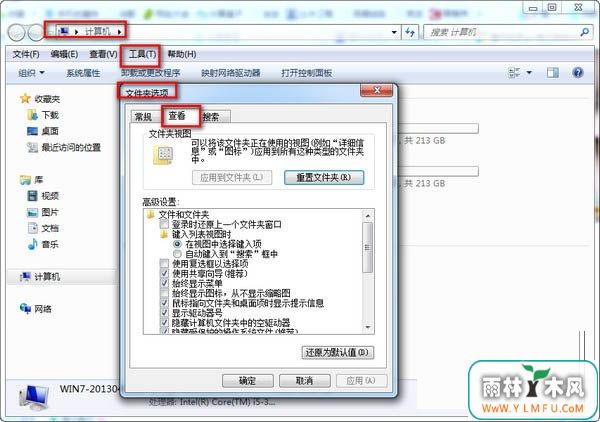Open the 文档 library icon
600x422 pixels.
33,228
